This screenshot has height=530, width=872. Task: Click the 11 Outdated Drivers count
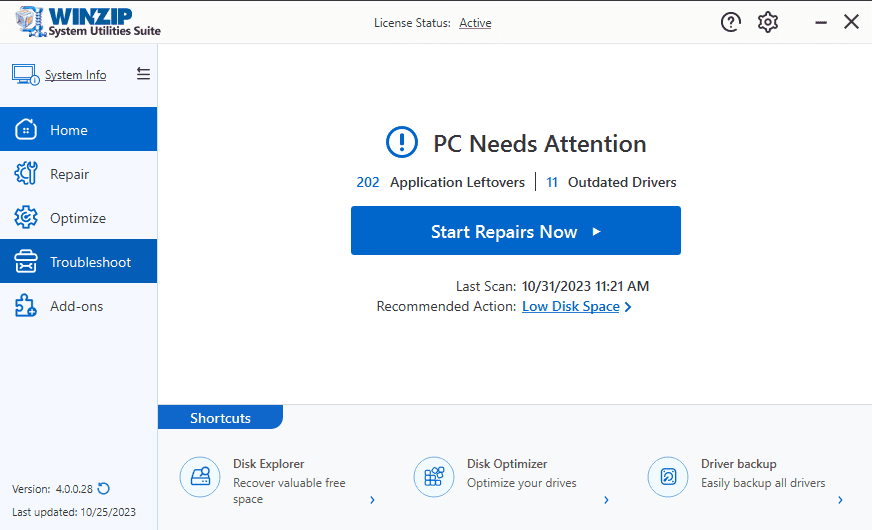point(552,182)
